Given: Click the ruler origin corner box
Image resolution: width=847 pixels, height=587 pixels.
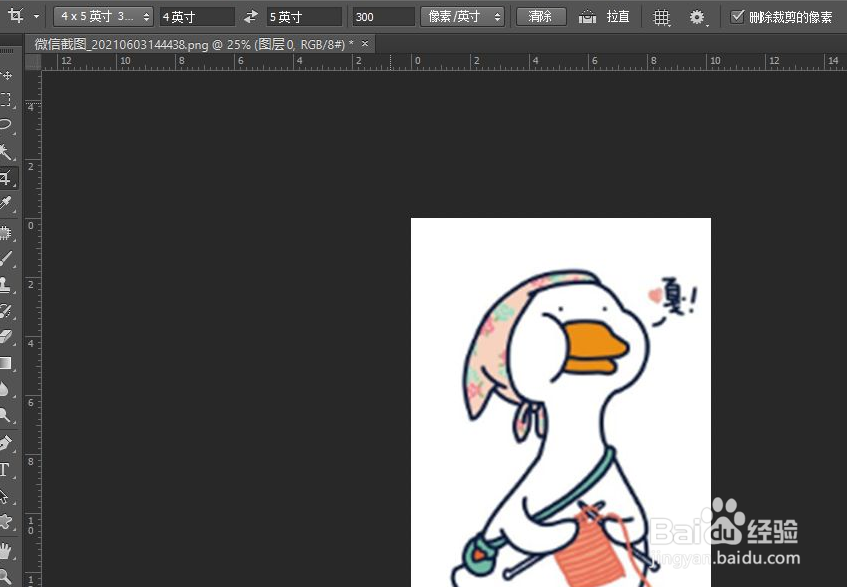Looking at the screenshot, I should (33, 62).
